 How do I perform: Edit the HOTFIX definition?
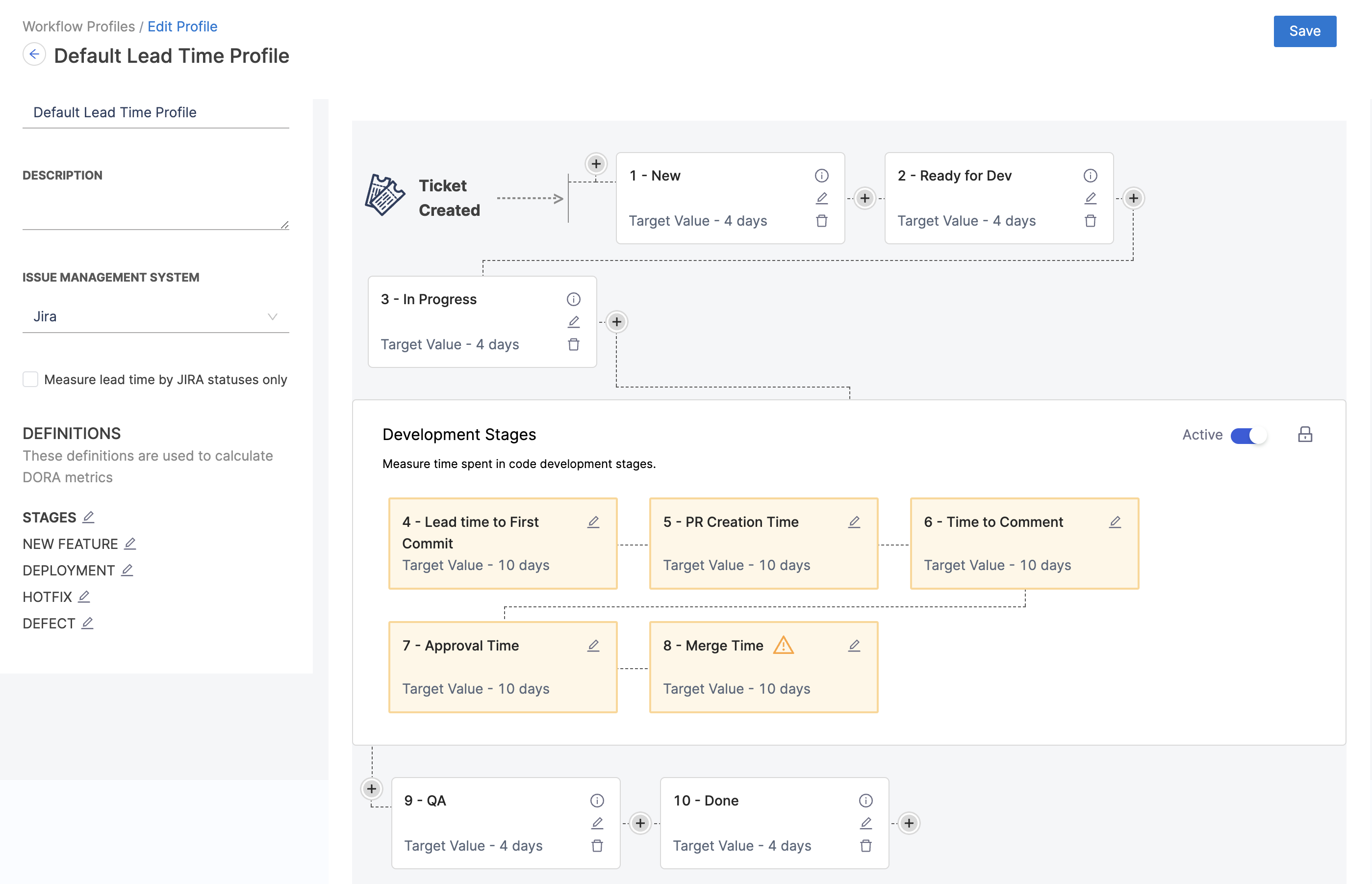click(84, 597)
